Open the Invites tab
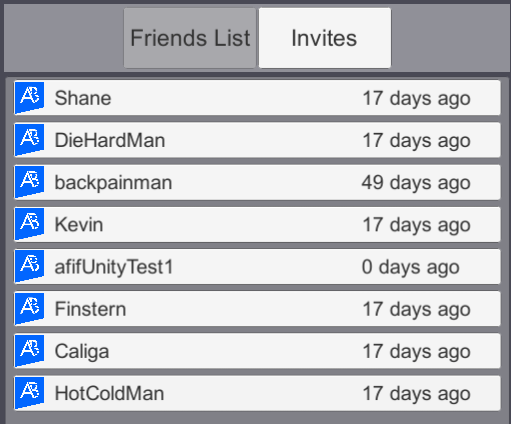The height and width of the screenshot is (424, 511). point(325,38)
